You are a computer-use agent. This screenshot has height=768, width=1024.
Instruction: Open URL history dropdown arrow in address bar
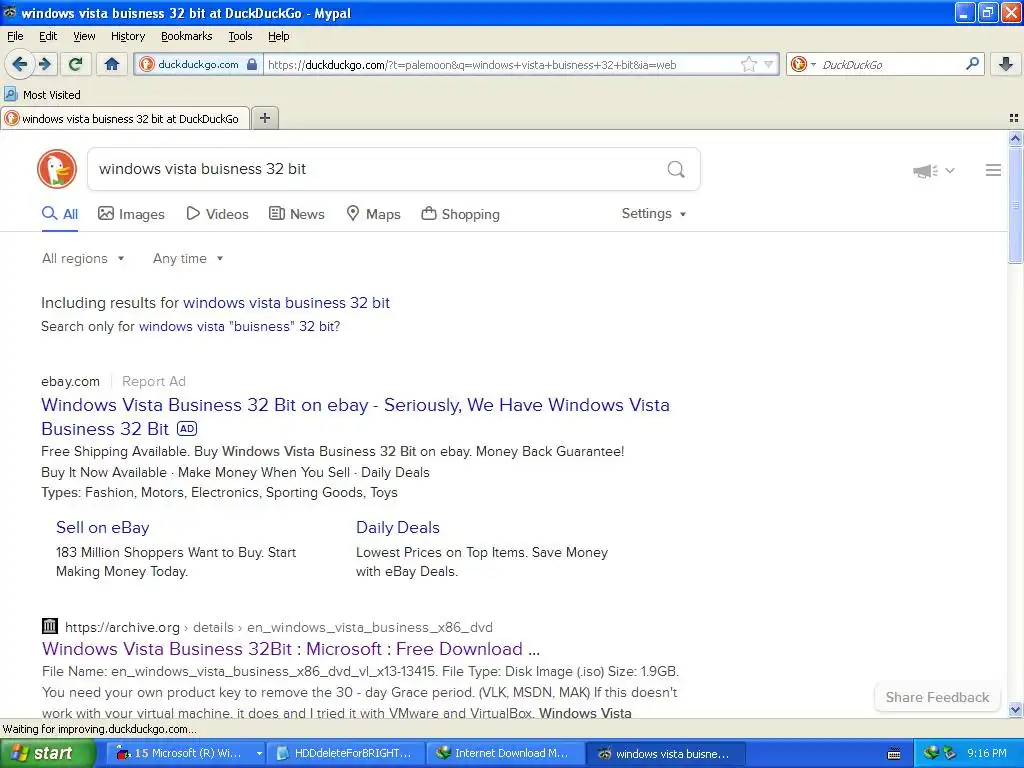(x=769, y=64)
